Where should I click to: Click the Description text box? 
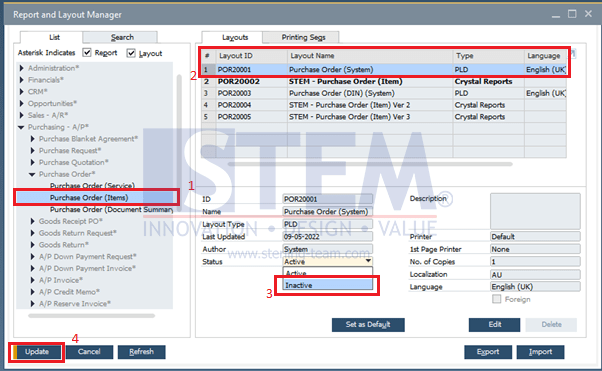(535, 211)
